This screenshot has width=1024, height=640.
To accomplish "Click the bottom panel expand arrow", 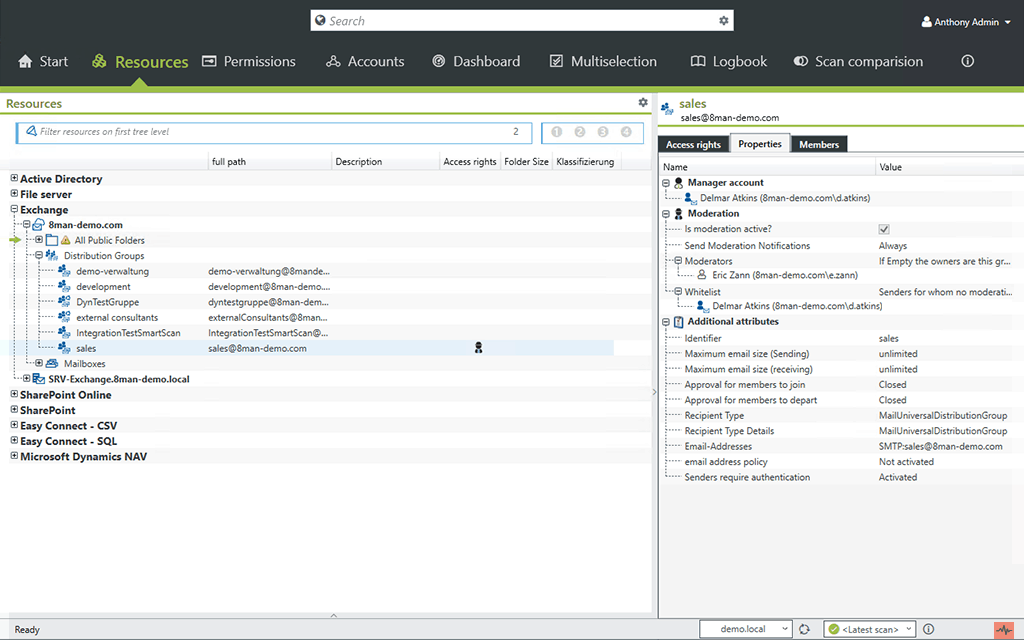I will 334,615.
